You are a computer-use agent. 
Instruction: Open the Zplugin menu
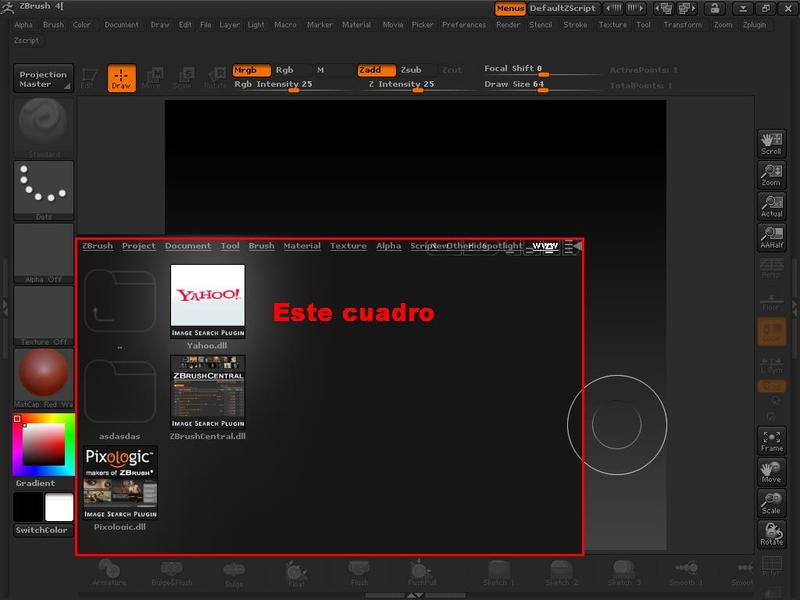click(x=754, y=24)
